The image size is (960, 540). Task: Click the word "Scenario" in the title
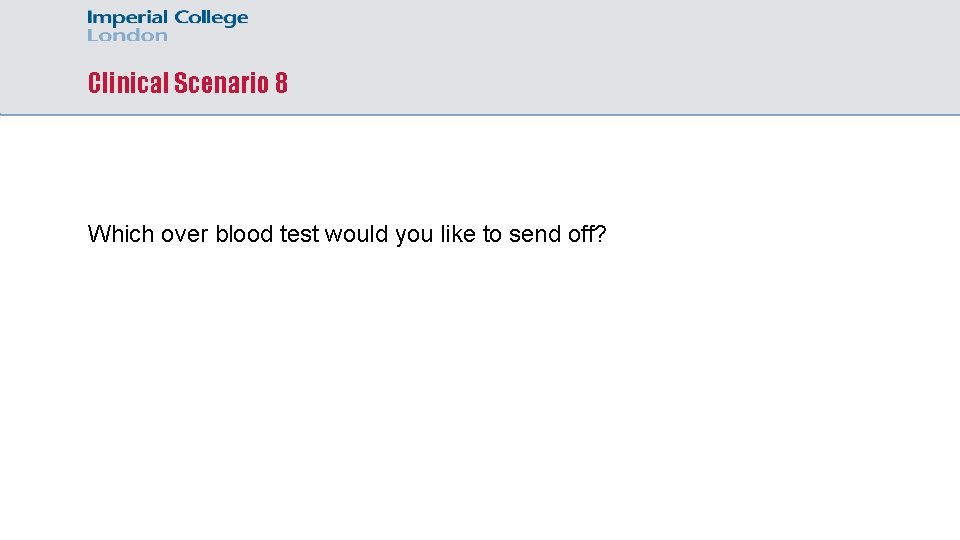(220, 83)
